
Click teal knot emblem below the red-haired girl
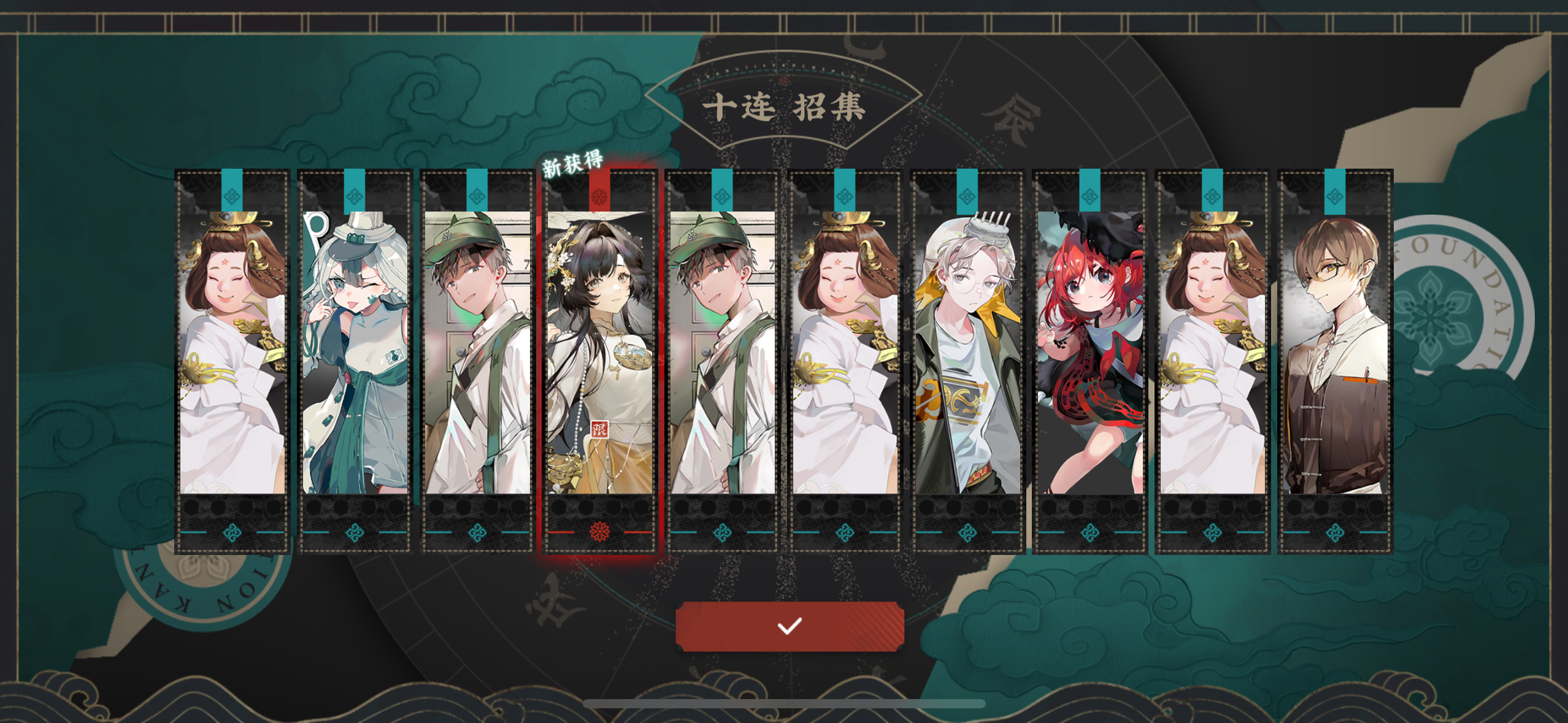click(x=1090, y=532)
